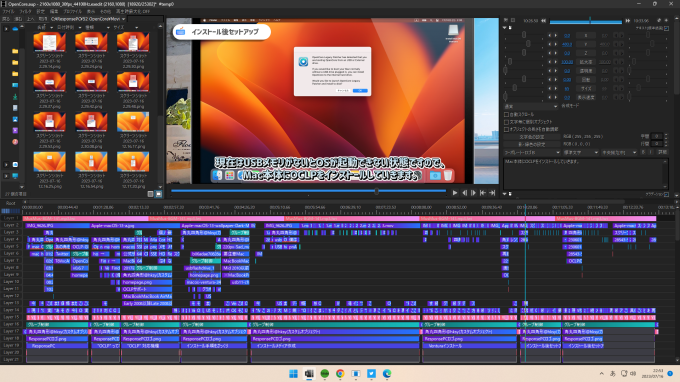Image resolution: width=680 pixels, height=382 pixels.
Task: Open the explorer path combo box dropdown
Action: (x=124, y=19)
